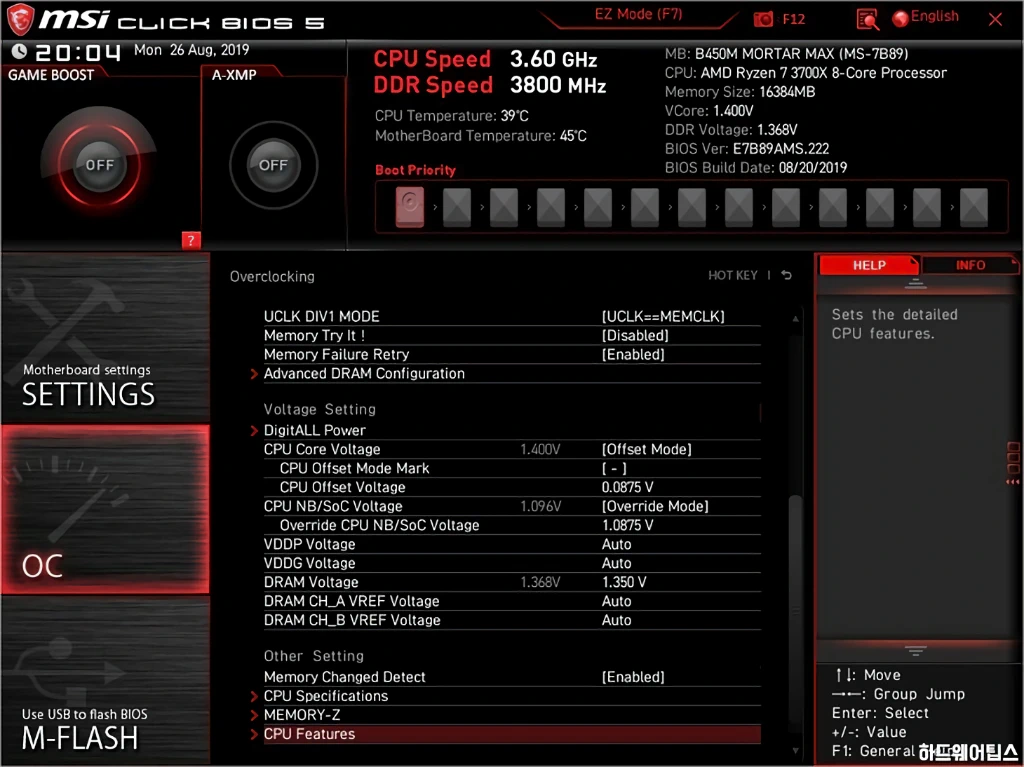Edit DRAM CH_A VREF Voltage Auto value
The width and height of the screenshot is (1024, 767).
tap(616, 601)
